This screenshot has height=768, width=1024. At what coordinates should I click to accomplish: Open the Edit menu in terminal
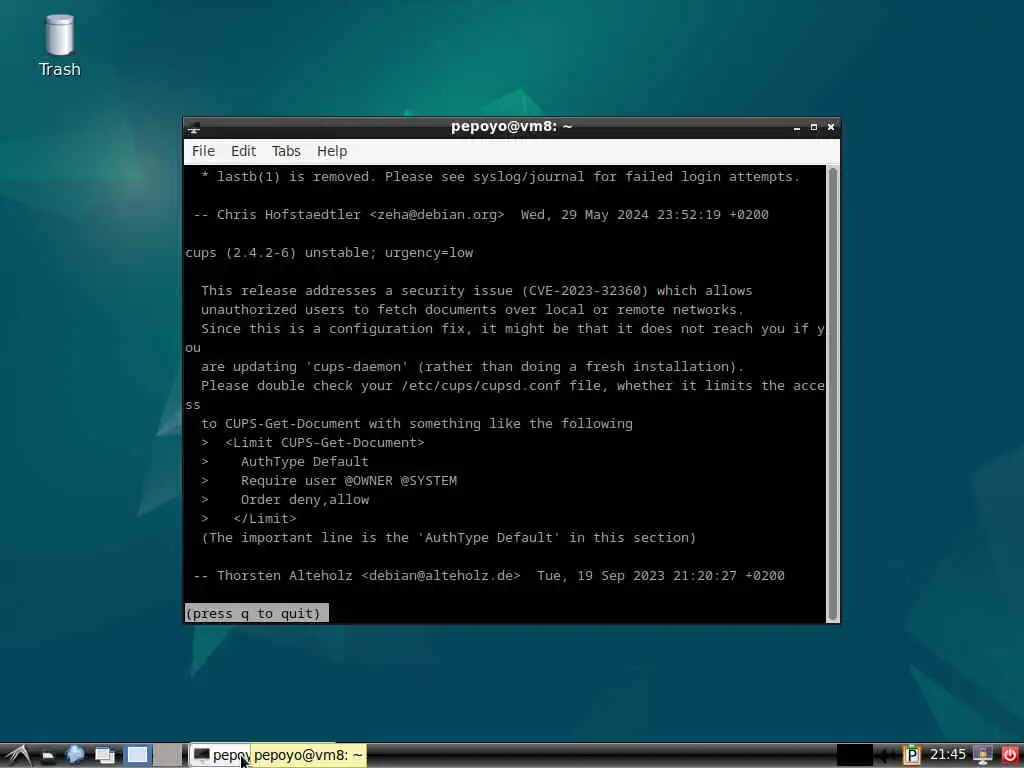243,151
